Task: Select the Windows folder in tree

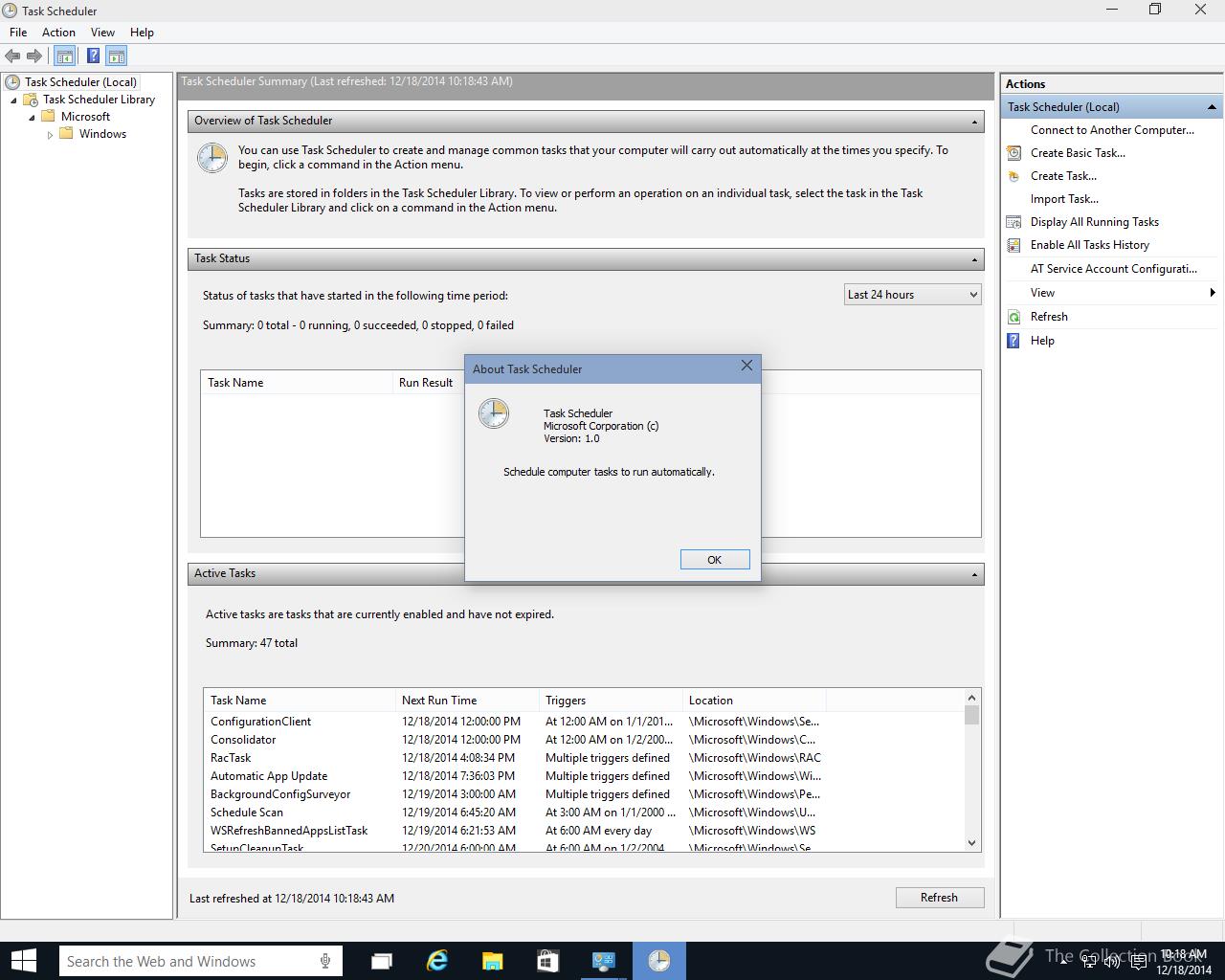Action: coord(102,134)
